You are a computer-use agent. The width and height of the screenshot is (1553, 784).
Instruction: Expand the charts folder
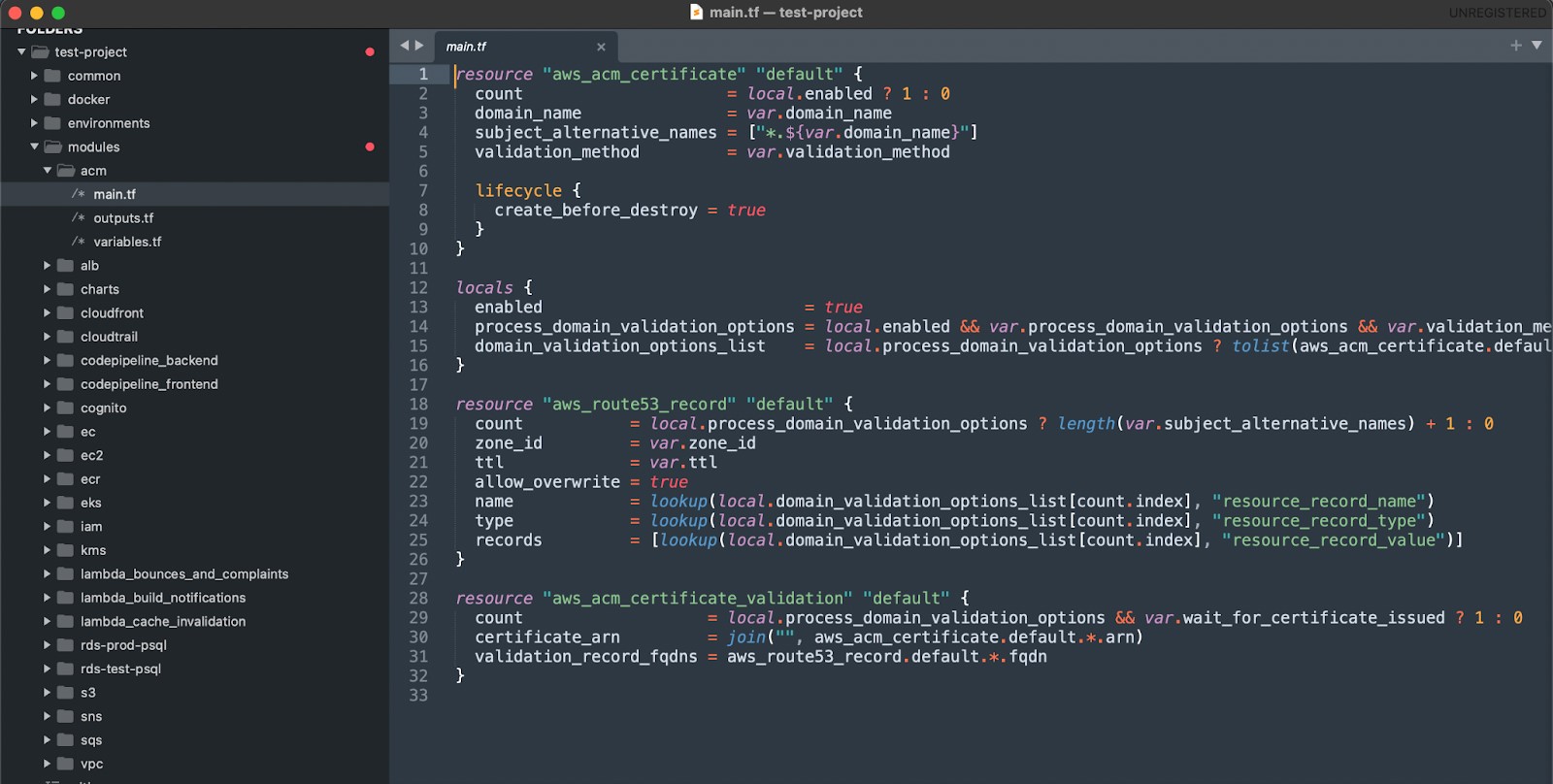click(x=47, y=288)
